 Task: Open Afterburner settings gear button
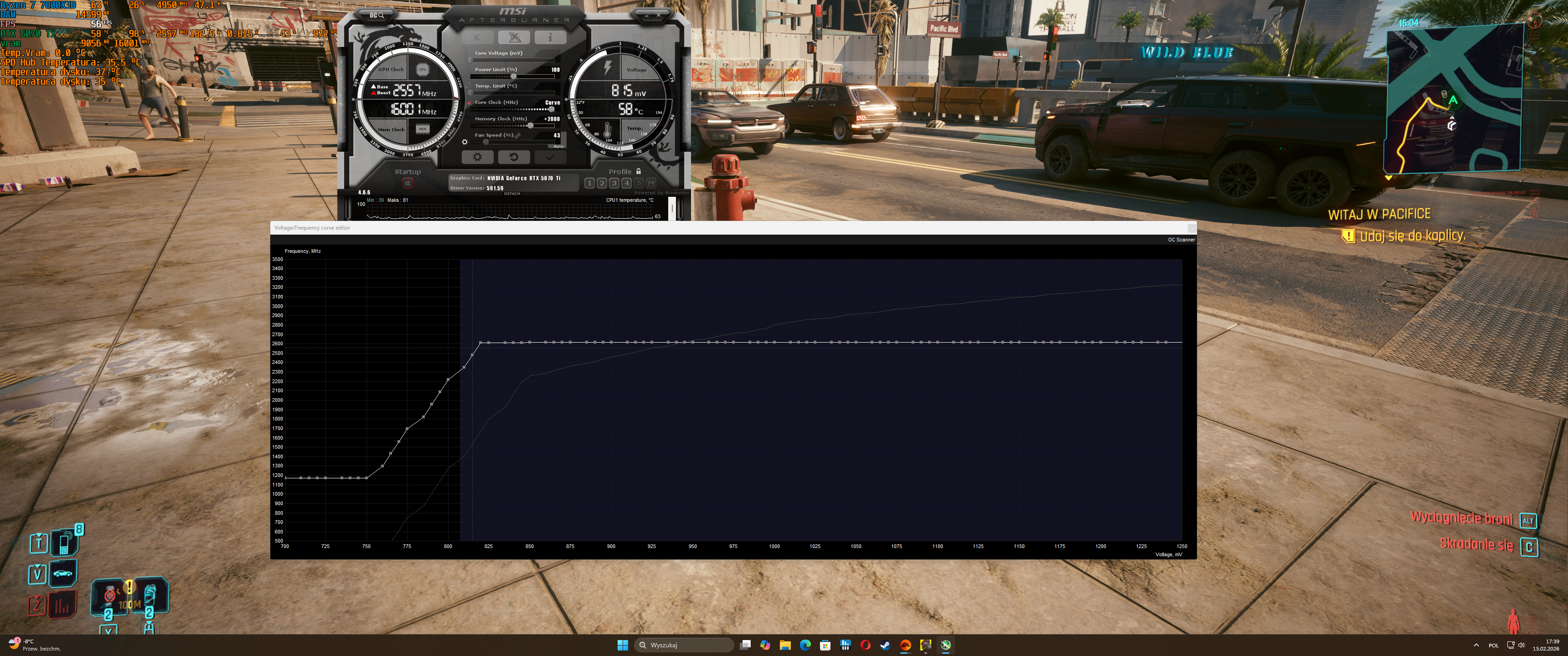pyautogui.click(x=477, y=157)
